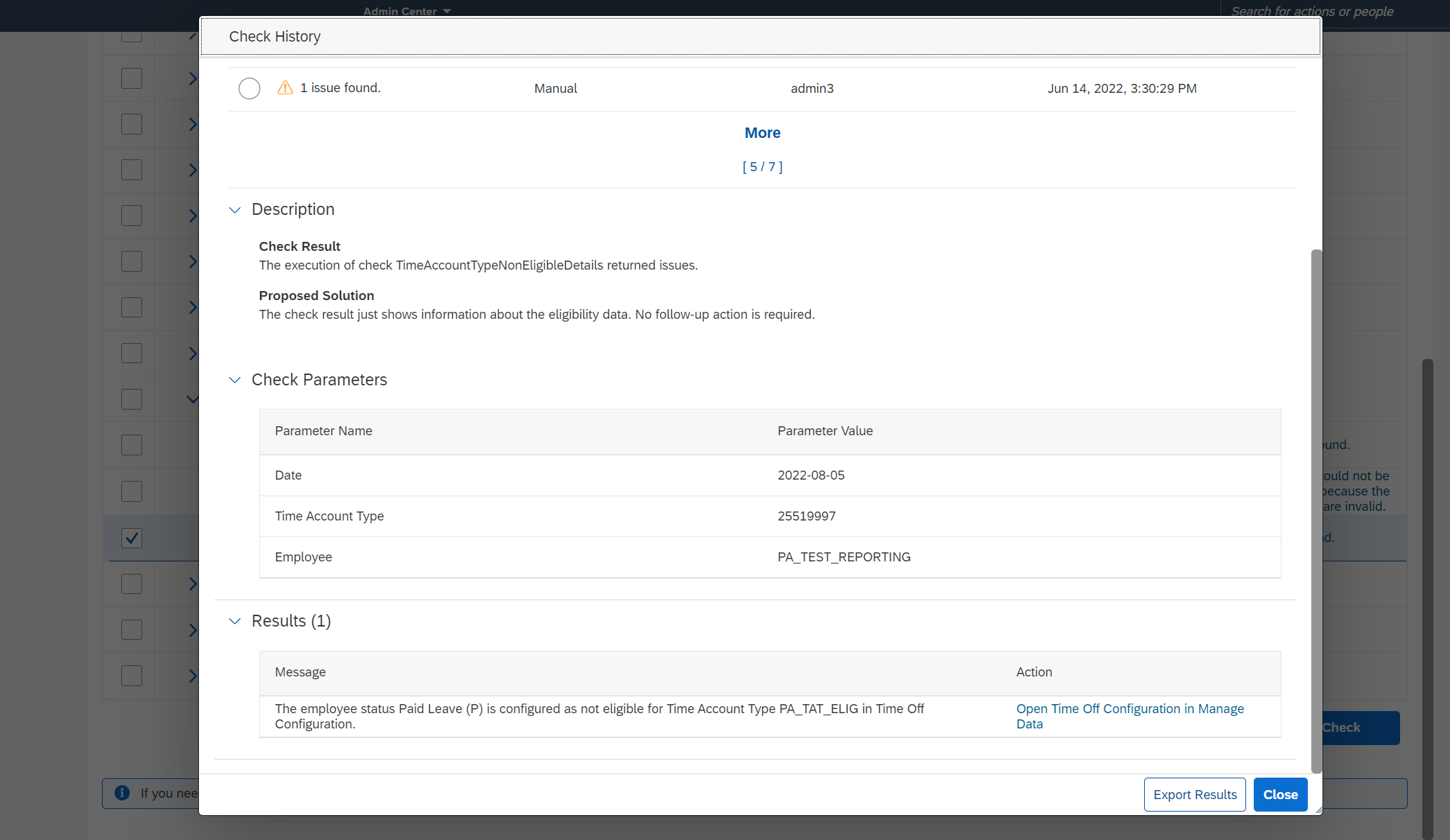Image resolution: width=1450 pixels, height=840 pixels.
Task: Click the Action column header in Results
Action: coord(1034,672)
